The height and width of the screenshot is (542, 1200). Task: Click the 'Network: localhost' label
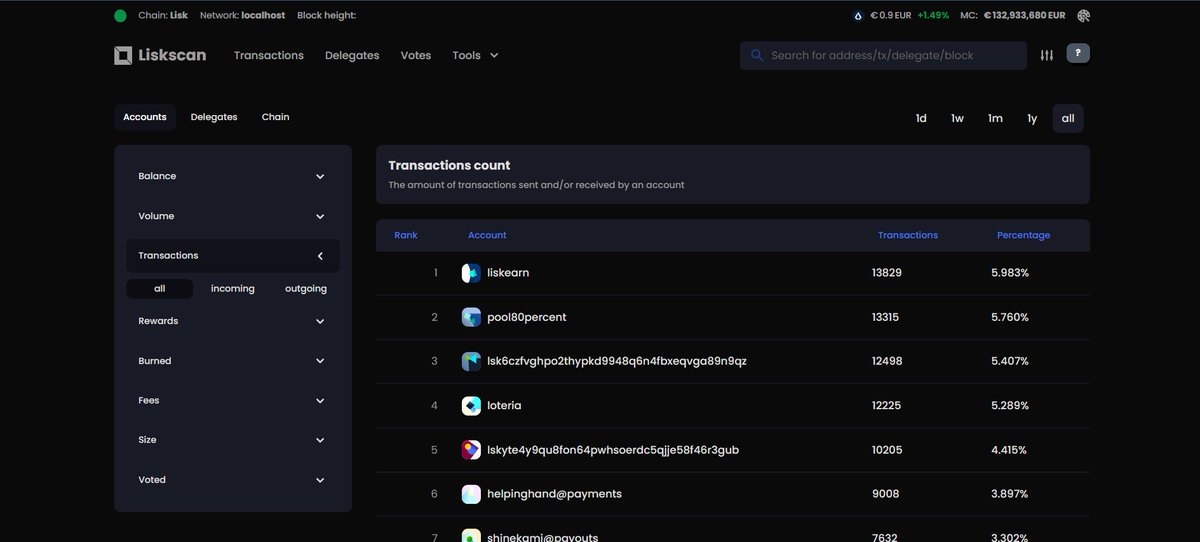tap(243, 16)
